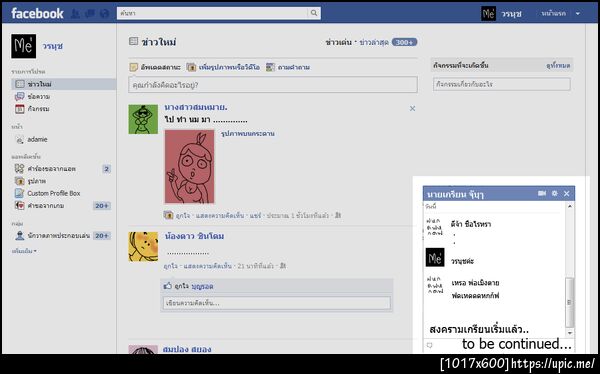Click the 300+ new stories badge

point(404,42)
